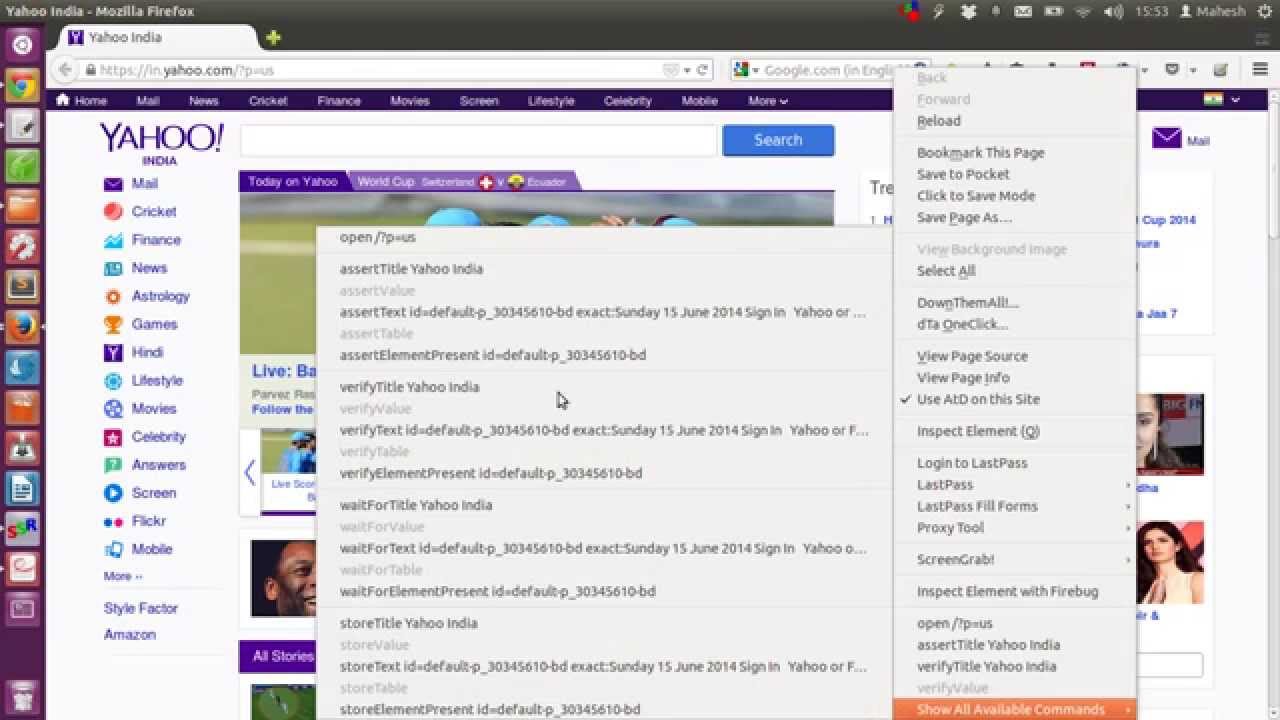Select 'View Page Source' menu item
Screen dimensions: 1280x720
pos(1014,356)
